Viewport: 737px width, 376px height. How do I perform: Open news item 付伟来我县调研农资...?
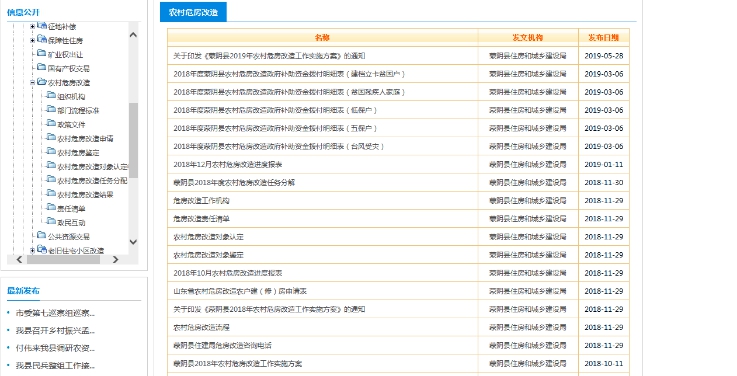point(55,348)
